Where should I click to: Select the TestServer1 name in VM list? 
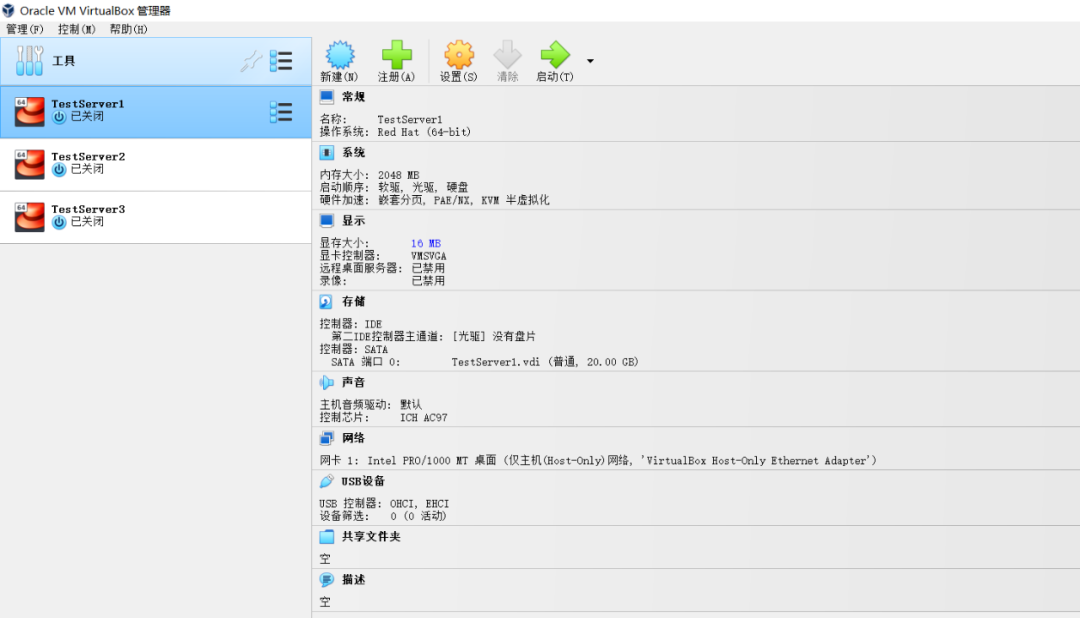click(87, 104)
